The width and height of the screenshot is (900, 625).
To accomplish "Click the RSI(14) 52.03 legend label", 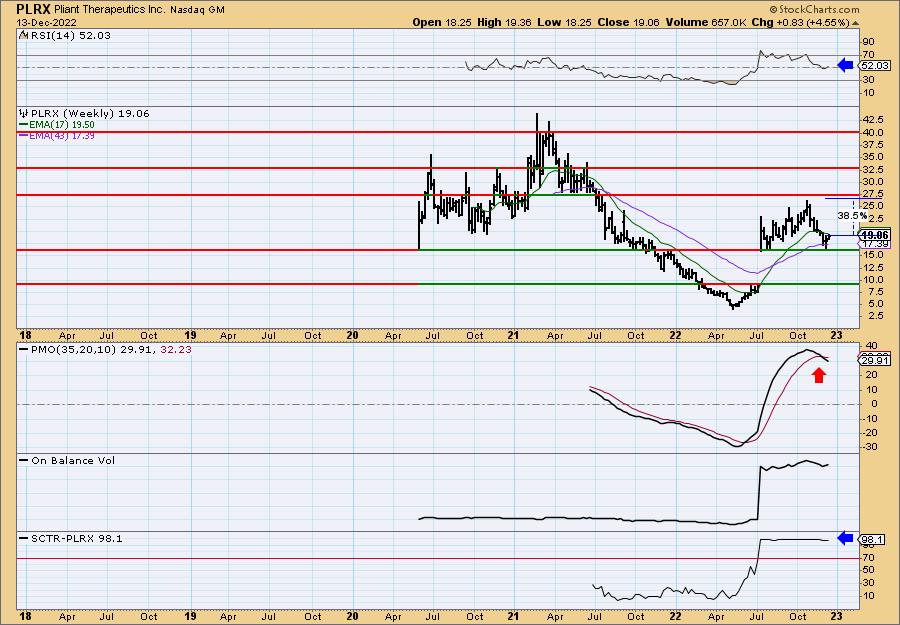I will pyautogui.click(x=71, y=35).
